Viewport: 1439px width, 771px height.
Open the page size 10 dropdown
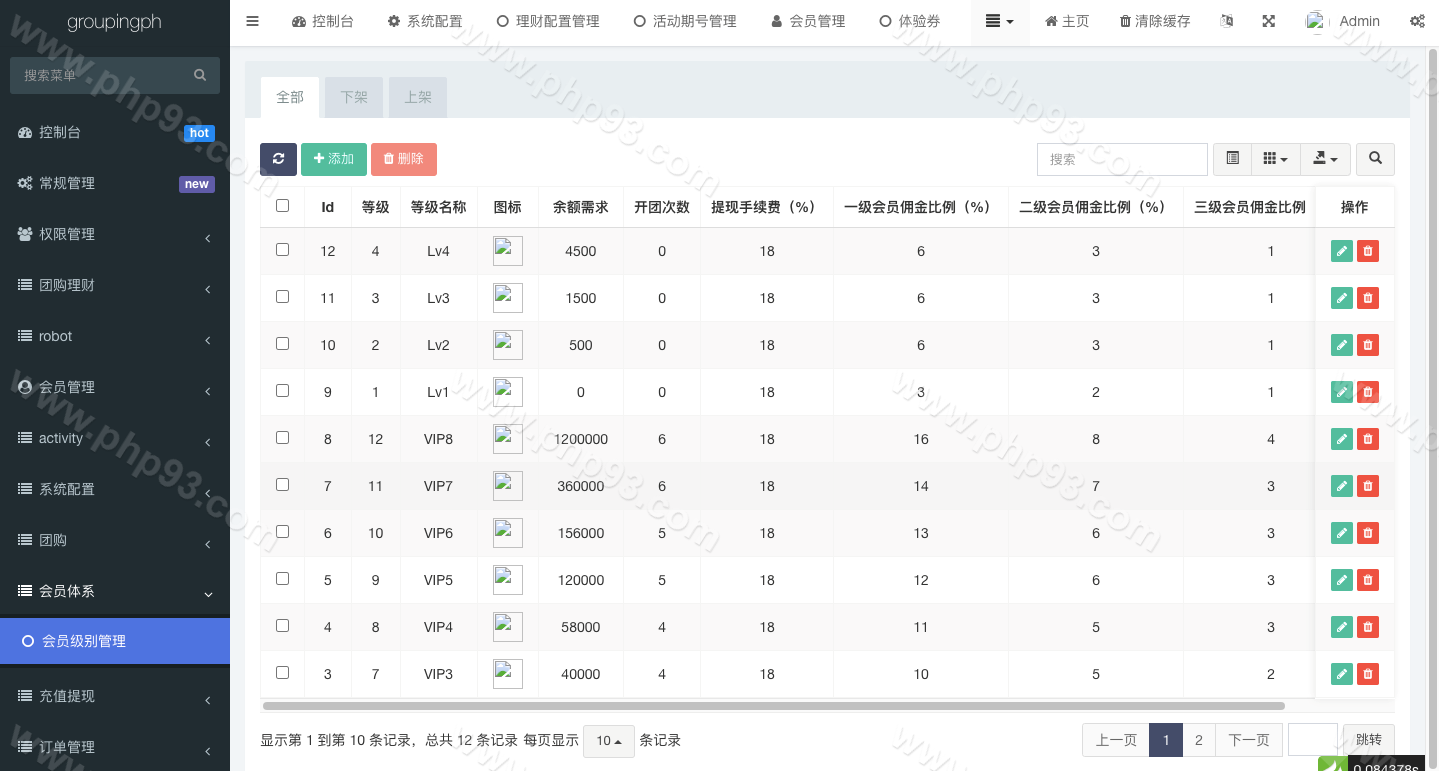point(608,741)
